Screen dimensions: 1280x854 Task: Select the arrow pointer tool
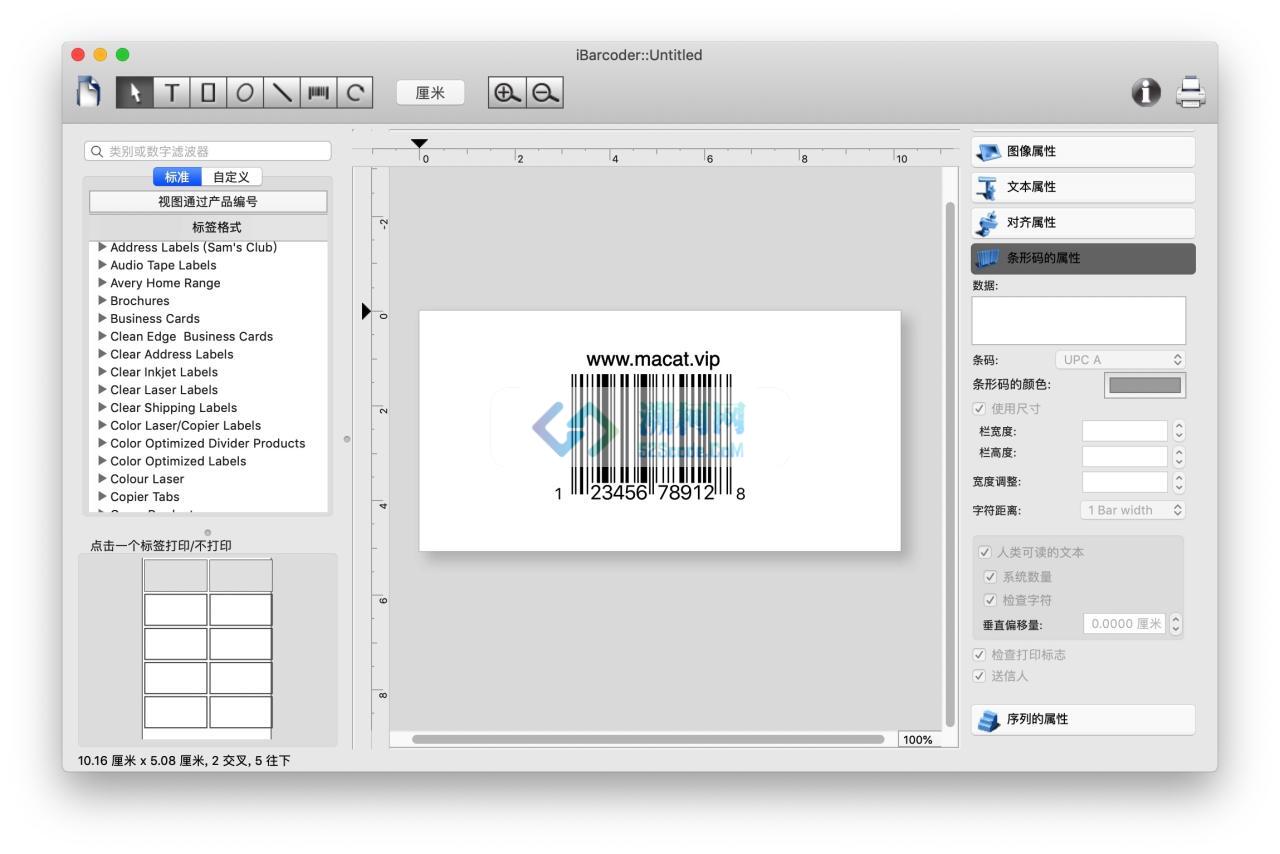133,93
